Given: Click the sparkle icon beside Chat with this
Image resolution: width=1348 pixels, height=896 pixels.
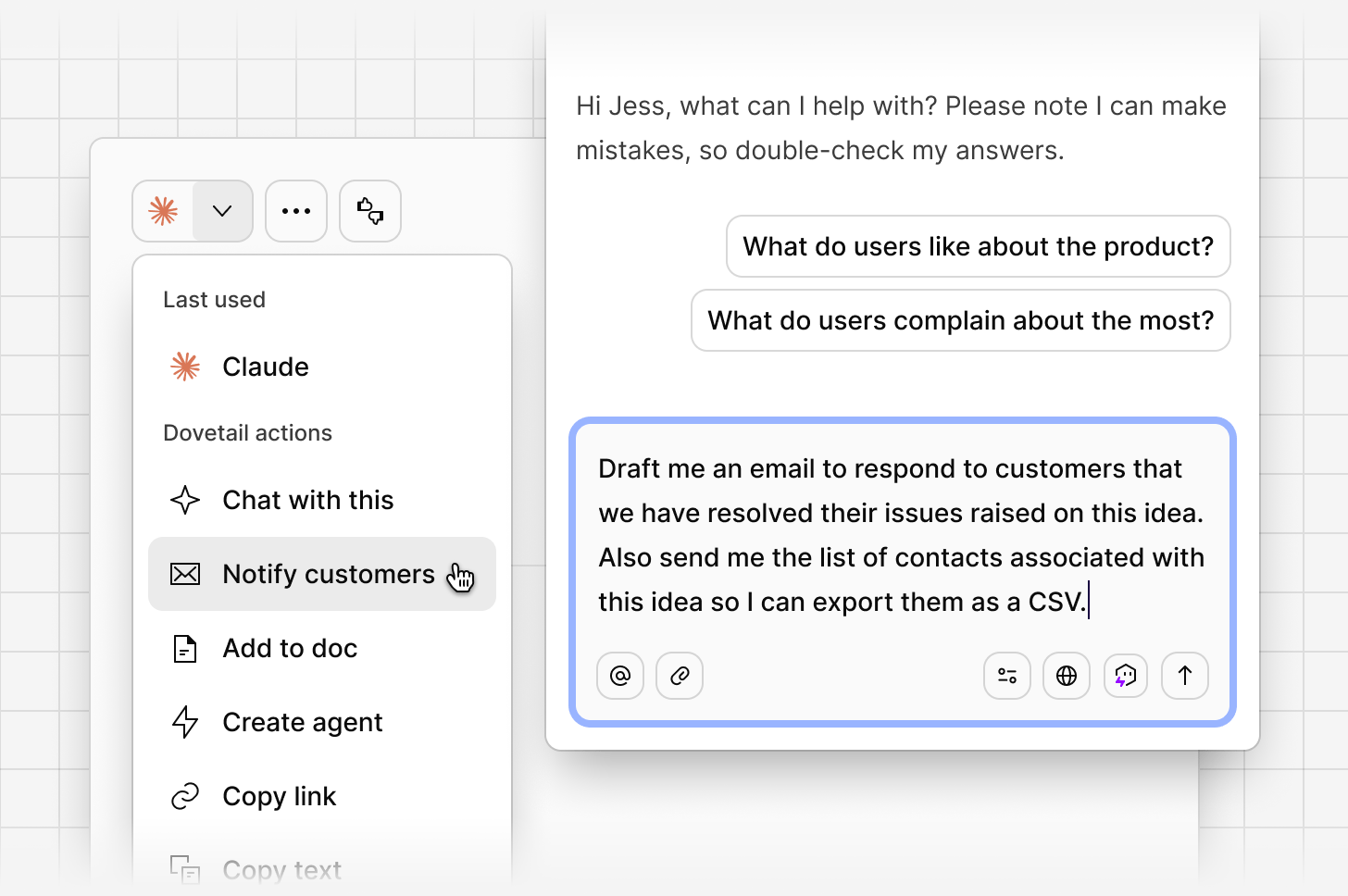Looking at the screenshot, I should tap(185, 500).
